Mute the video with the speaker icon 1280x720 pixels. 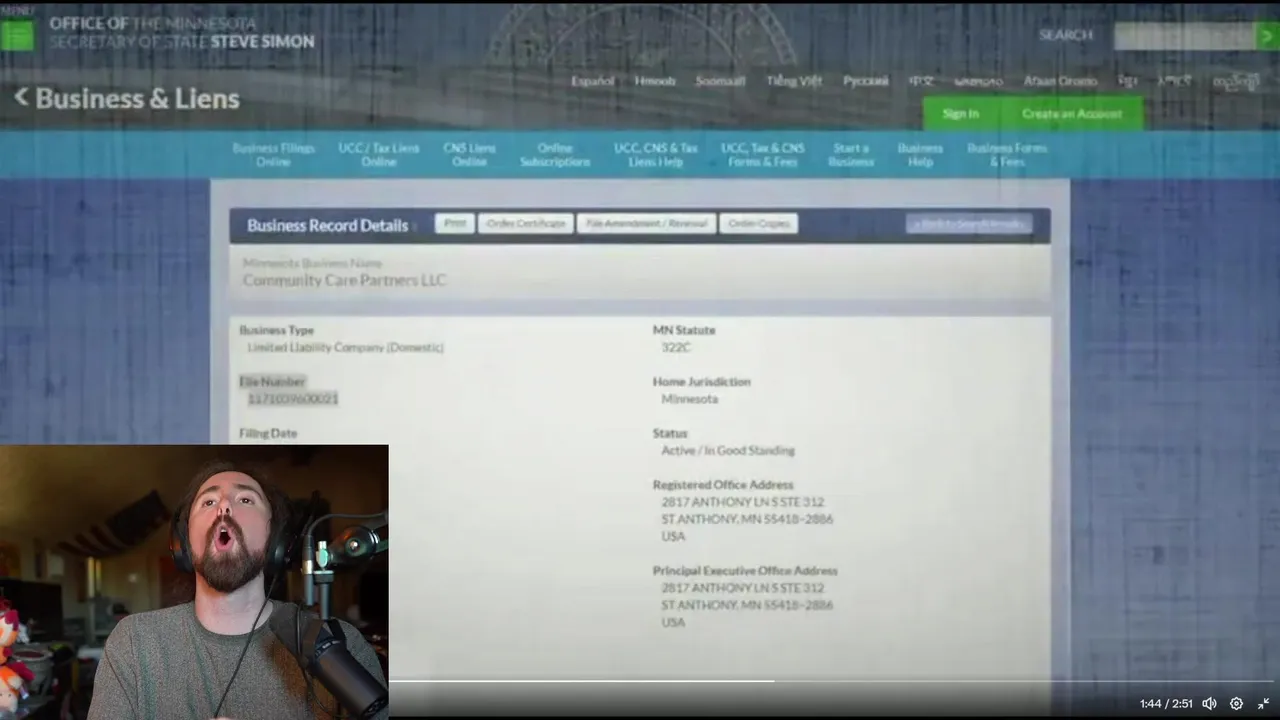1209,704
